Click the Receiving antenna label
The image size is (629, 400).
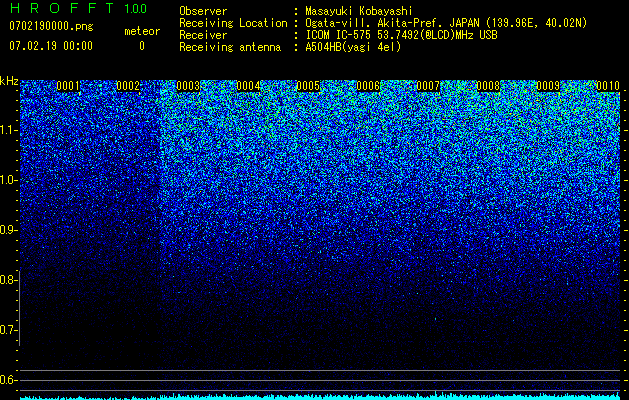point(230,47)
